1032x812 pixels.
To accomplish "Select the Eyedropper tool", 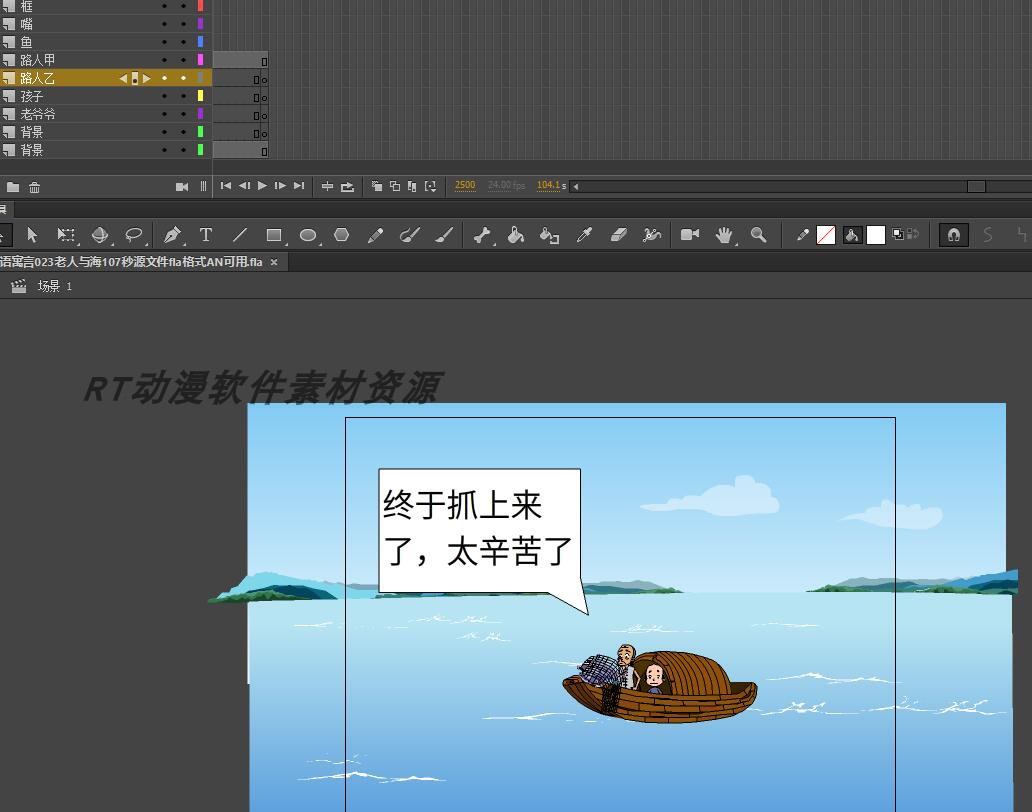I will (585, 235).
